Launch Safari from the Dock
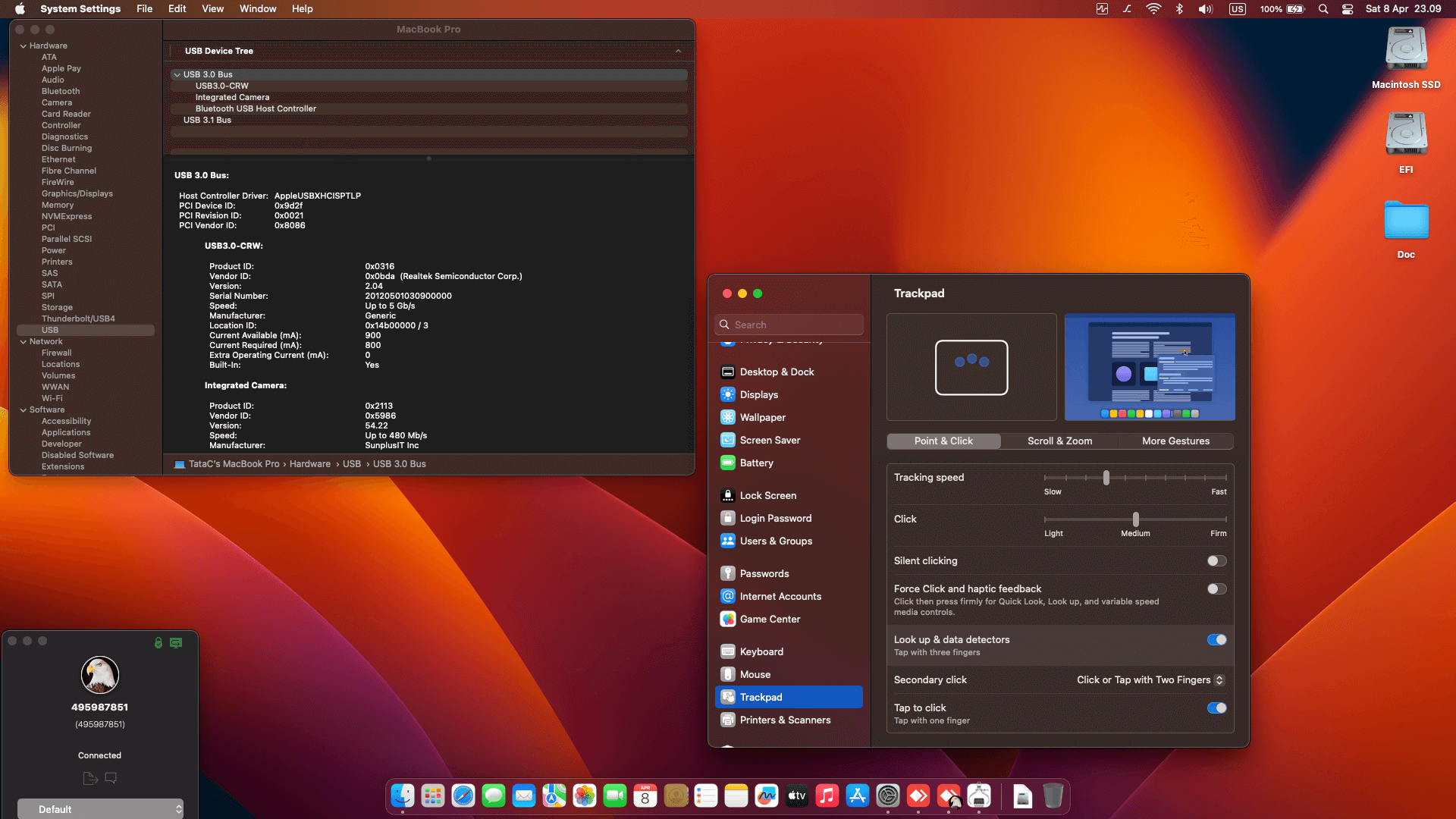The width and height of the screenshot is (1456, 819). click(463, 795)
